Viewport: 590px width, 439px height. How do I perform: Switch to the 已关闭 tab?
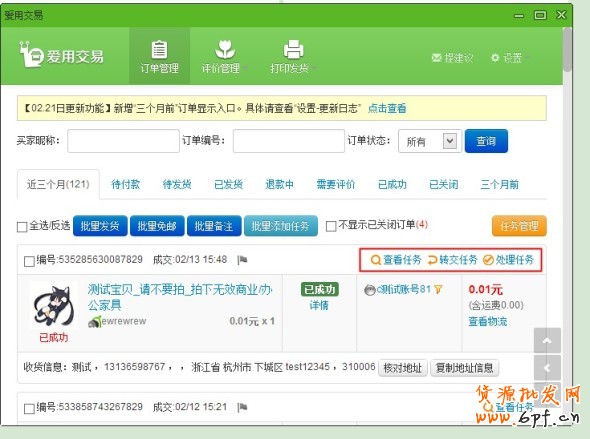(444, 184)
